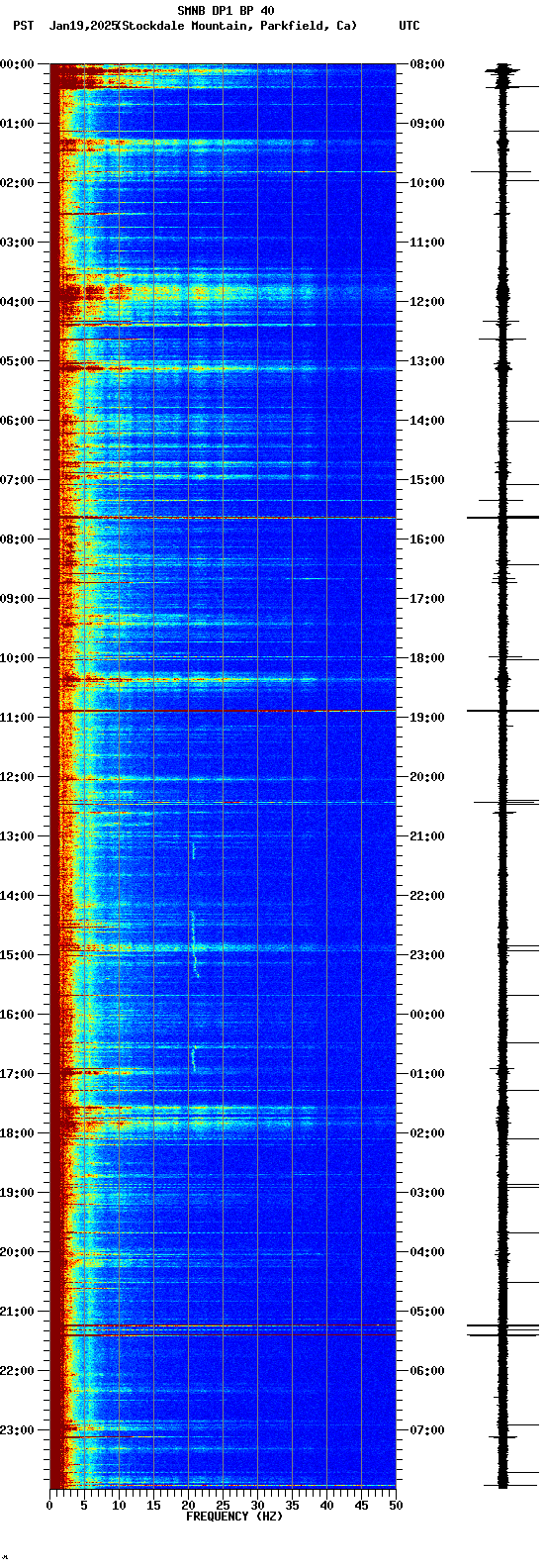Click the PST time label '07:00'
The height and width of the screenshot is (1568, 546).
pyautogui.click(x=17, y=480)
